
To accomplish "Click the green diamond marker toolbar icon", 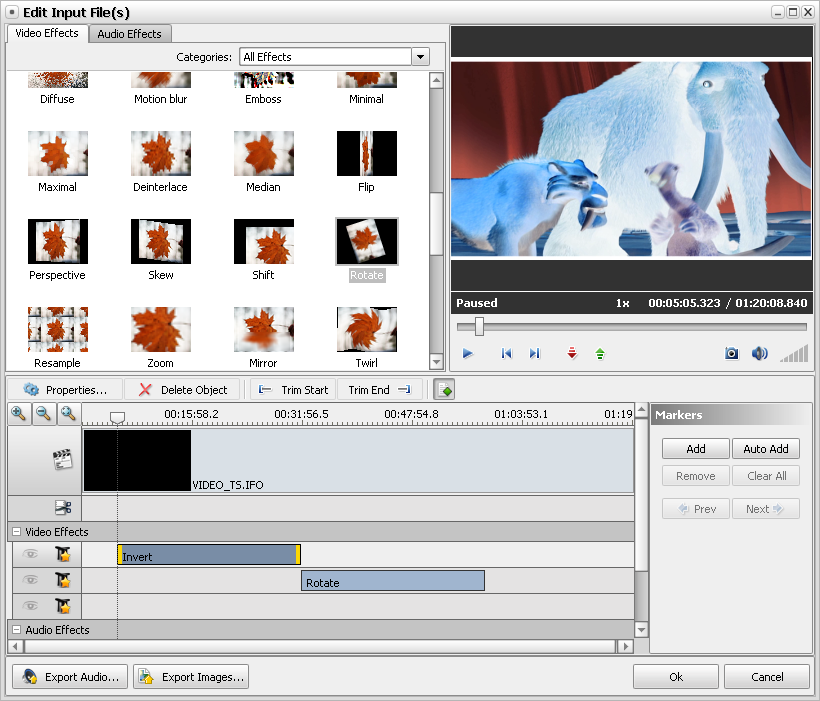I will [x=444, y=390].
